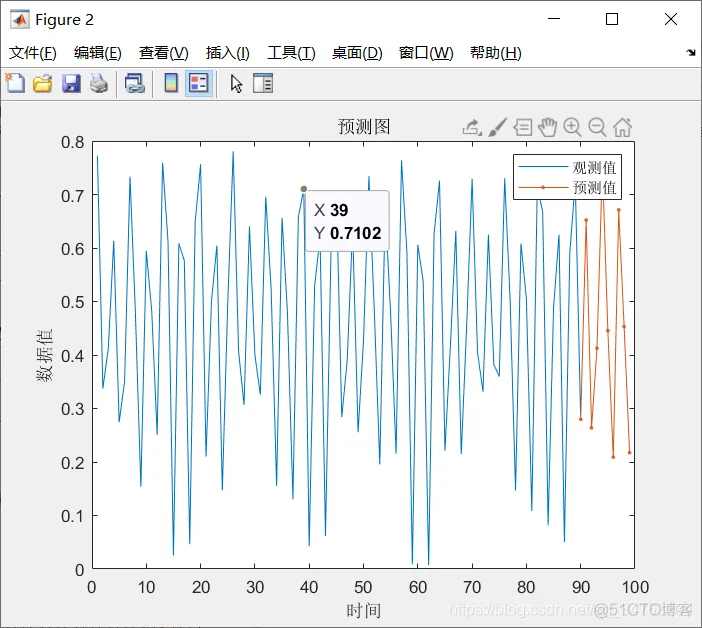
Task: Enable the pan hand tool
Action: point(547,127)
